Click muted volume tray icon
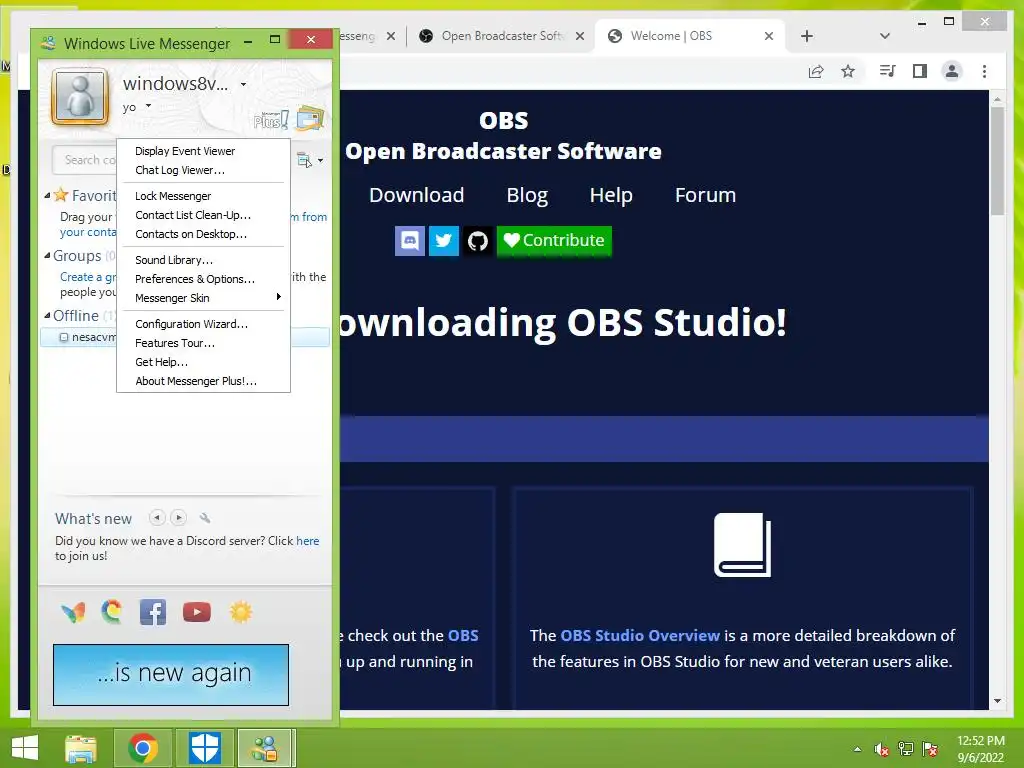Image resolution: width=1024 pixels, height=768 pixels. pyautogui.click(x=882, y=749)
